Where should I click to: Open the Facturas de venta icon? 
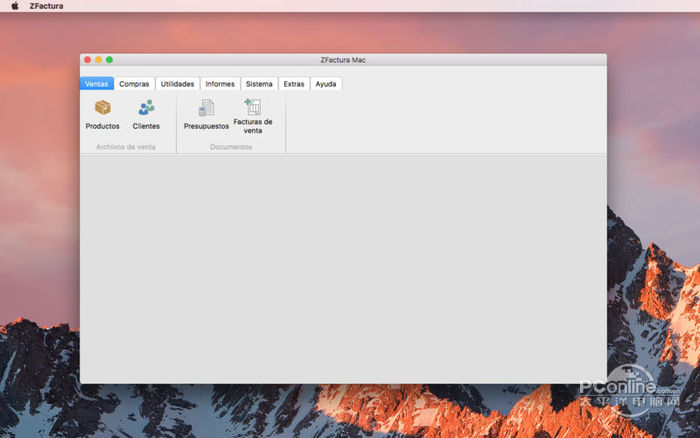[x=253, y=107]
